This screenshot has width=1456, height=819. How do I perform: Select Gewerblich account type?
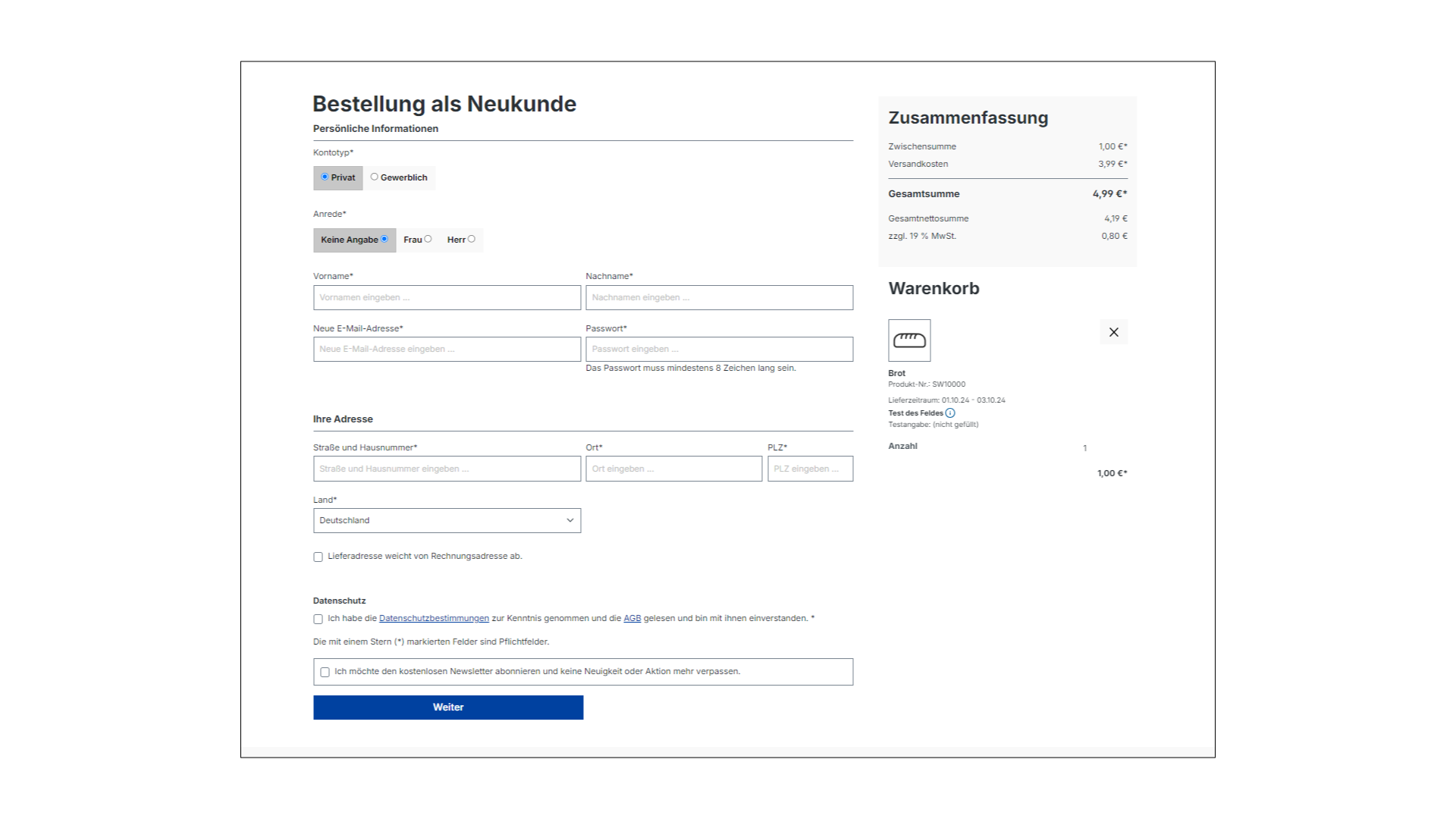click(x=399, y=177)
